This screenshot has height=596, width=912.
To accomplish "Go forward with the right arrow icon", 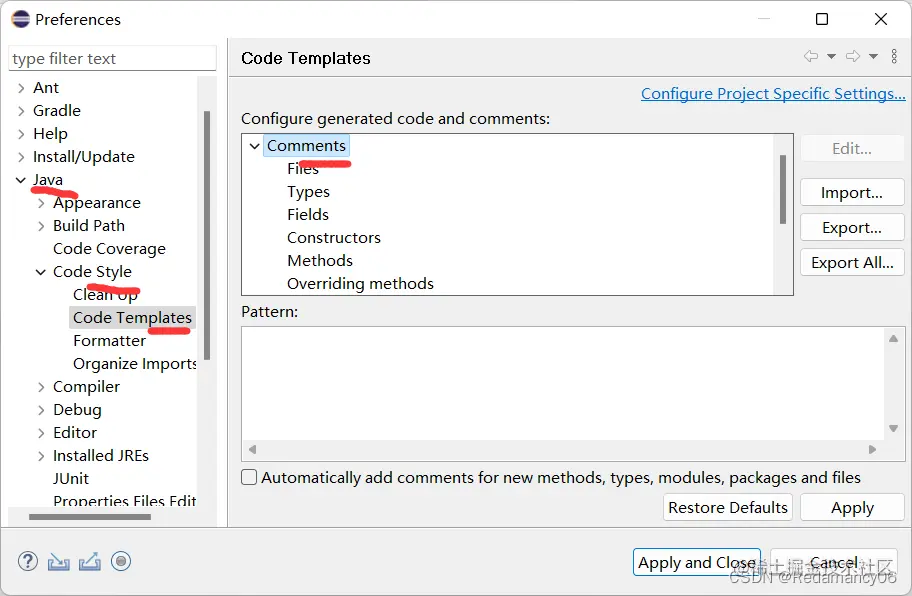I will (853, 56).
